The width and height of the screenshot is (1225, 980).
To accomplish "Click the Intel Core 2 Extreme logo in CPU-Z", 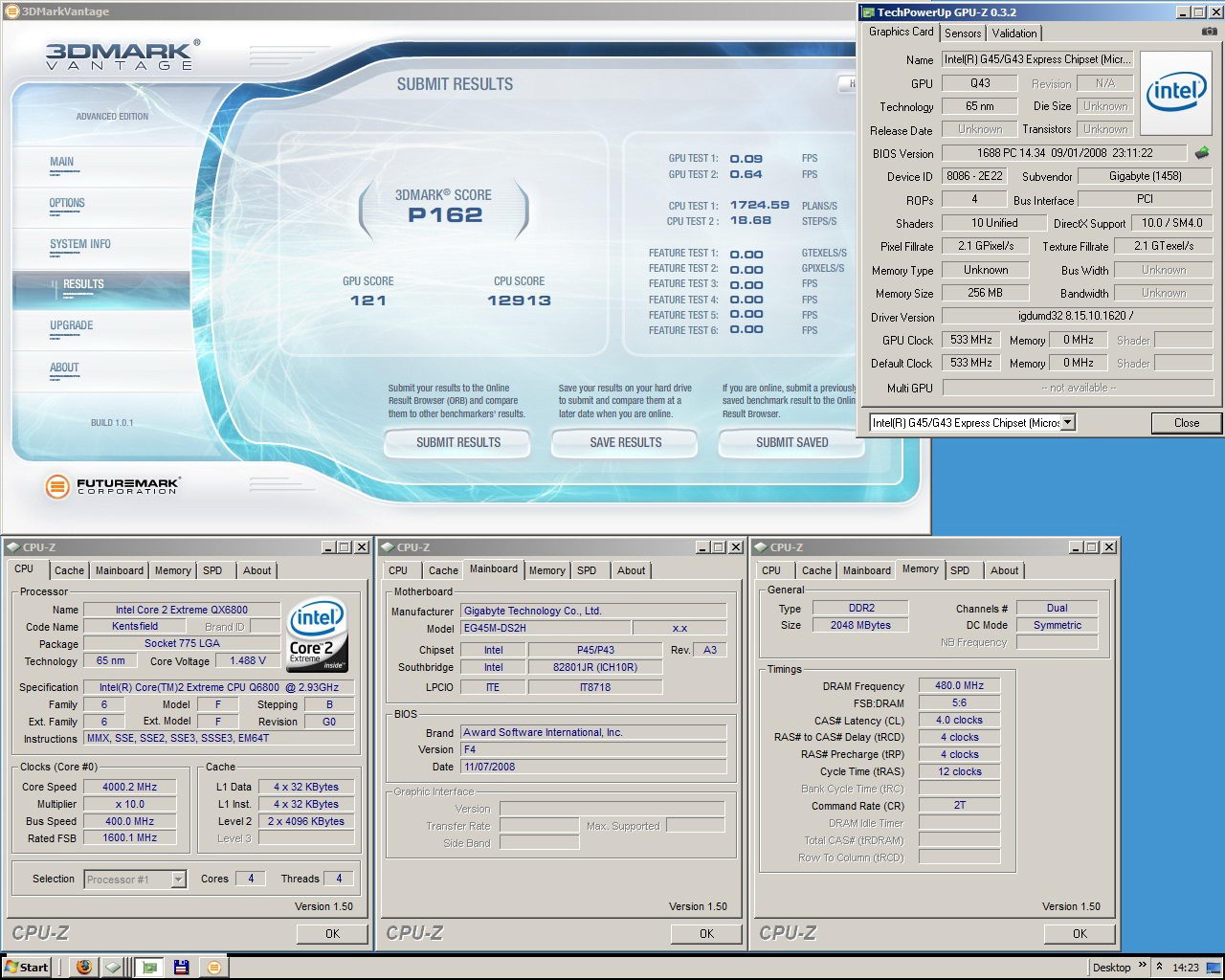I will 317,636.
